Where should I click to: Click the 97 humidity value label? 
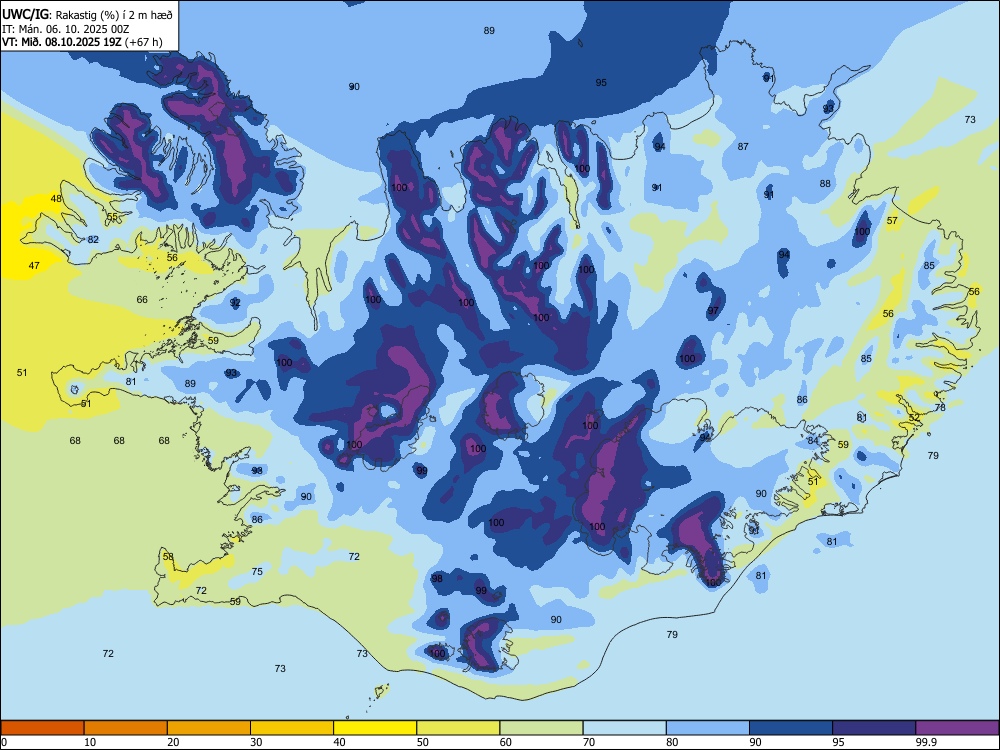713,311
